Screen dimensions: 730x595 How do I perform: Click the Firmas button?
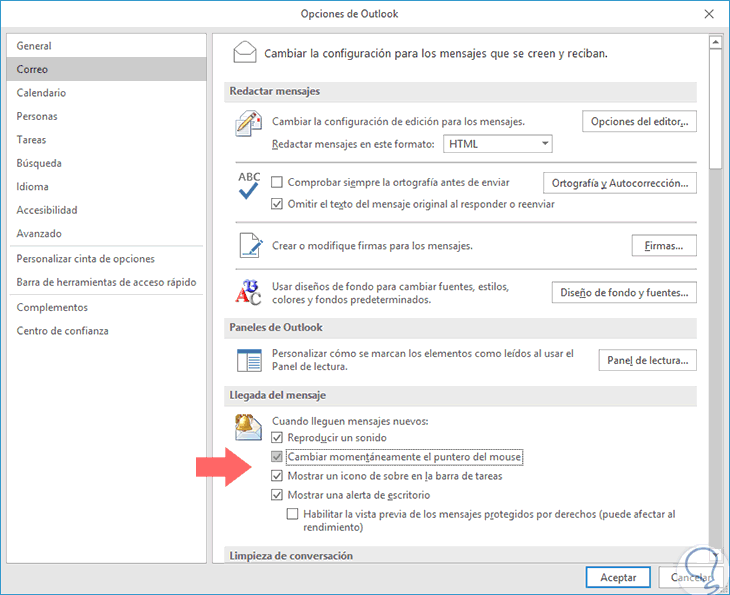pyautogui.click(x=664, y=245)
